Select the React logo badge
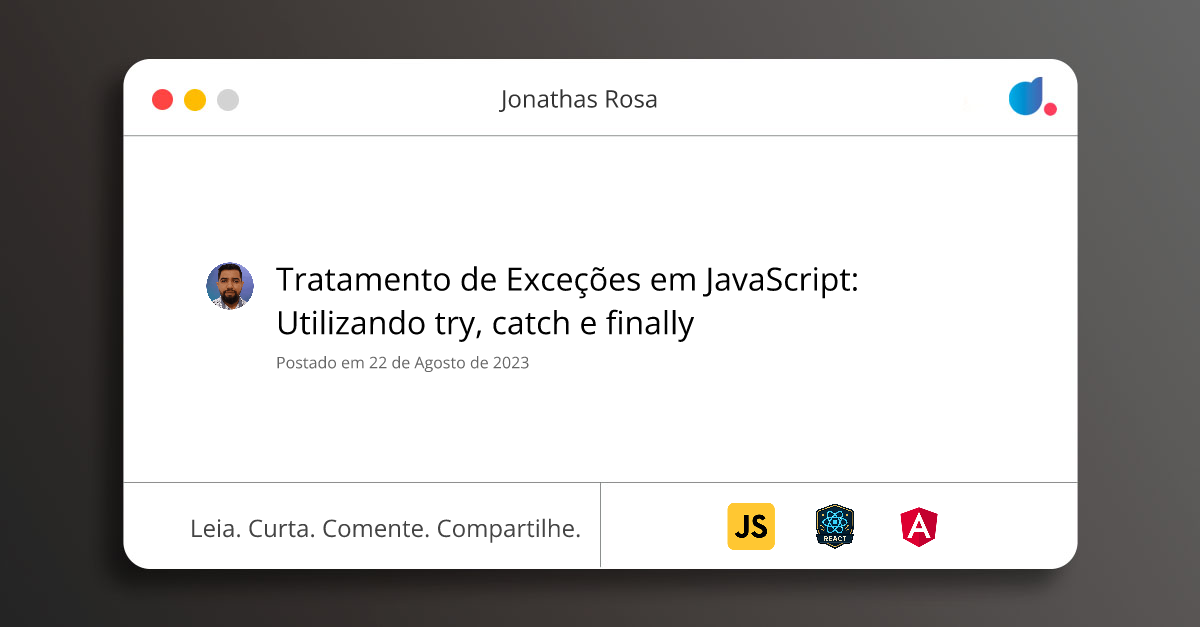Screen dimensions: 1200x628 (x=835, y=526)
